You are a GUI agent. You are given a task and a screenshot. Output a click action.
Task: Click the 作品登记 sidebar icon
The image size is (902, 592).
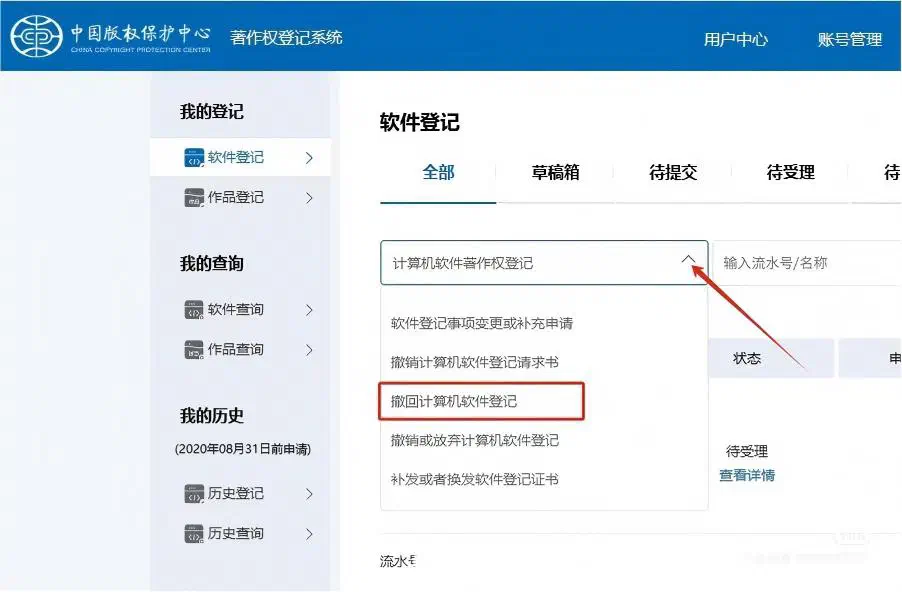click(194, 198)
